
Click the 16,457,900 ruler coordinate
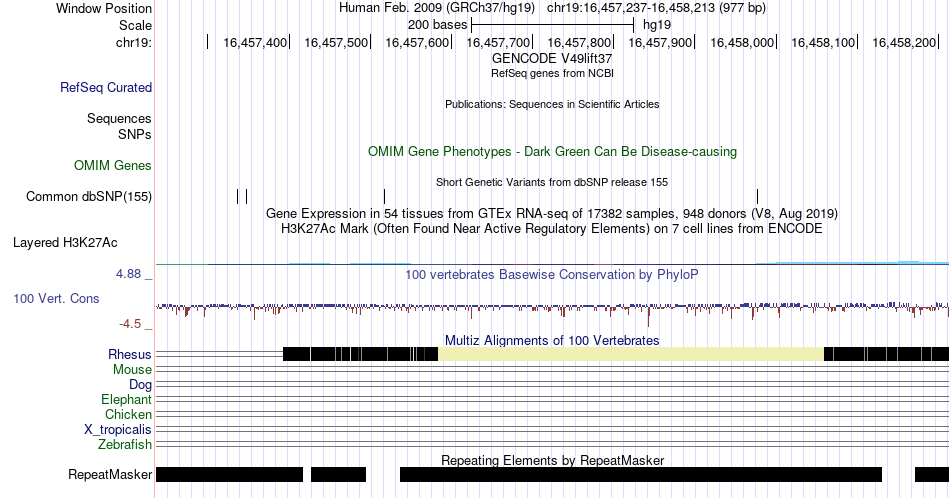[660, 42]
